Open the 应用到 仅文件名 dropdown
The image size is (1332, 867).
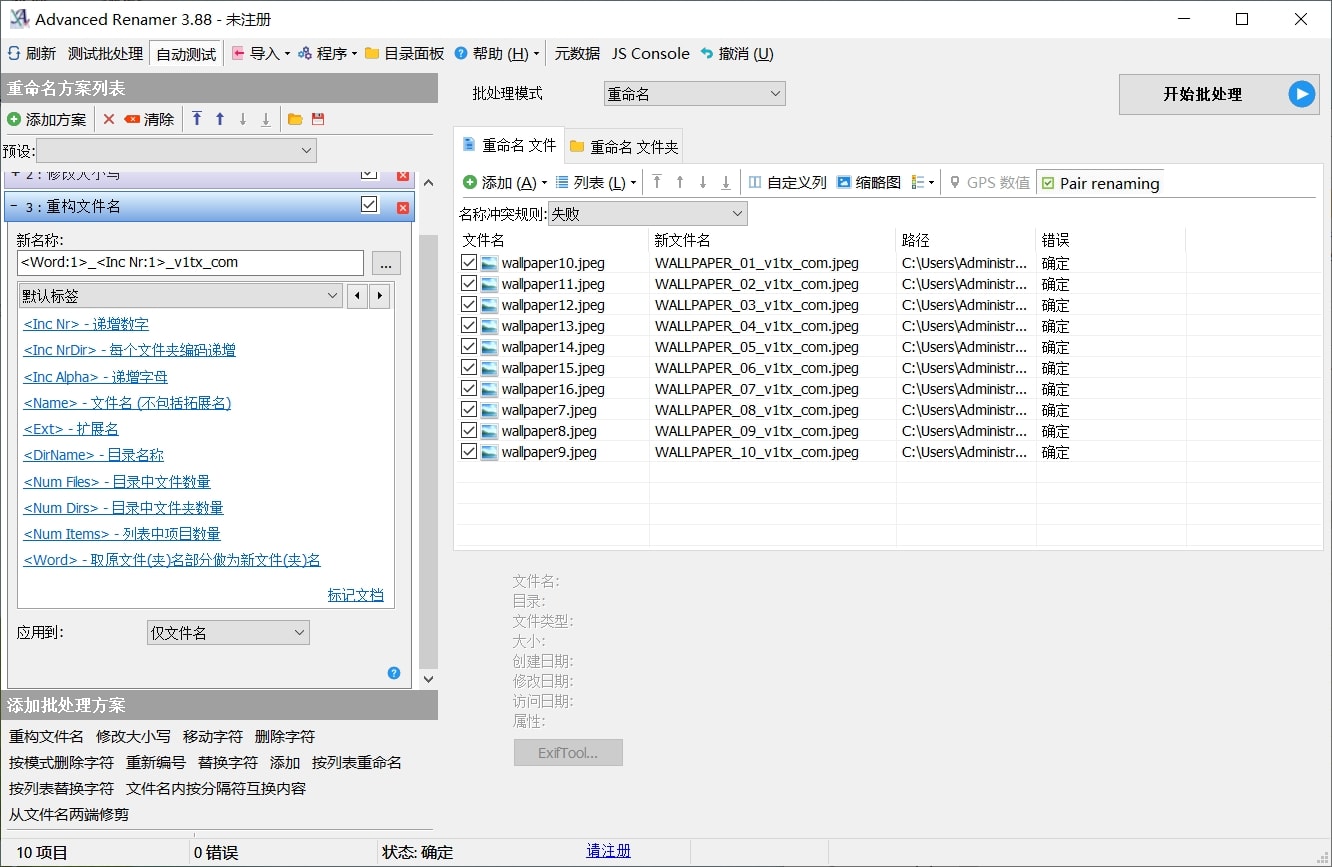coord(228,632)
